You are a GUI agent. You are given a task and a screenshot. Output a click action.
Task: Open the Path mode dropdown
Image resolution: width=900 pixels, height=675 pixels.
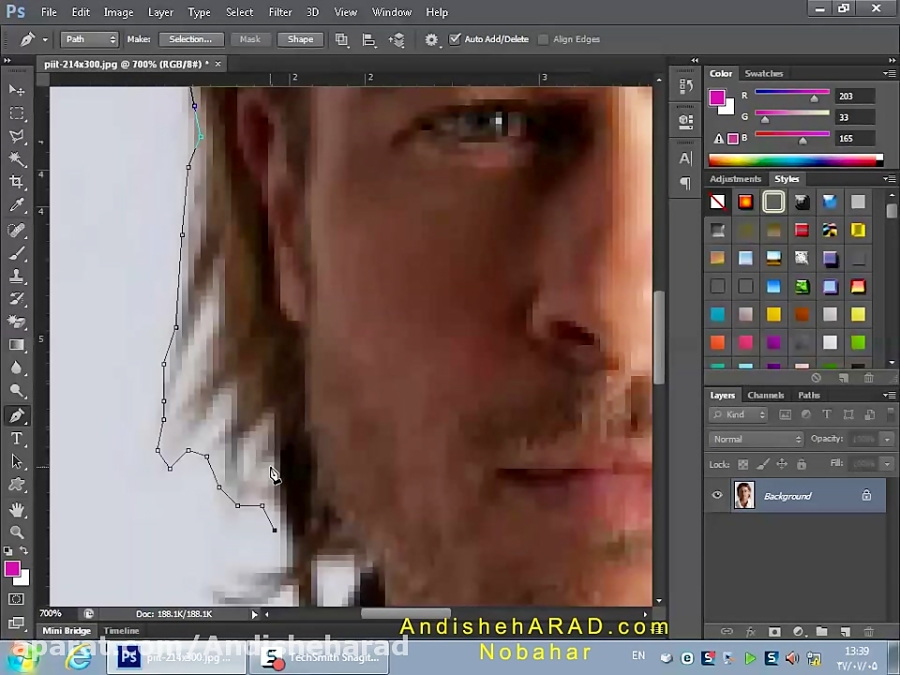pyautogui.click(x=90, y=39)
